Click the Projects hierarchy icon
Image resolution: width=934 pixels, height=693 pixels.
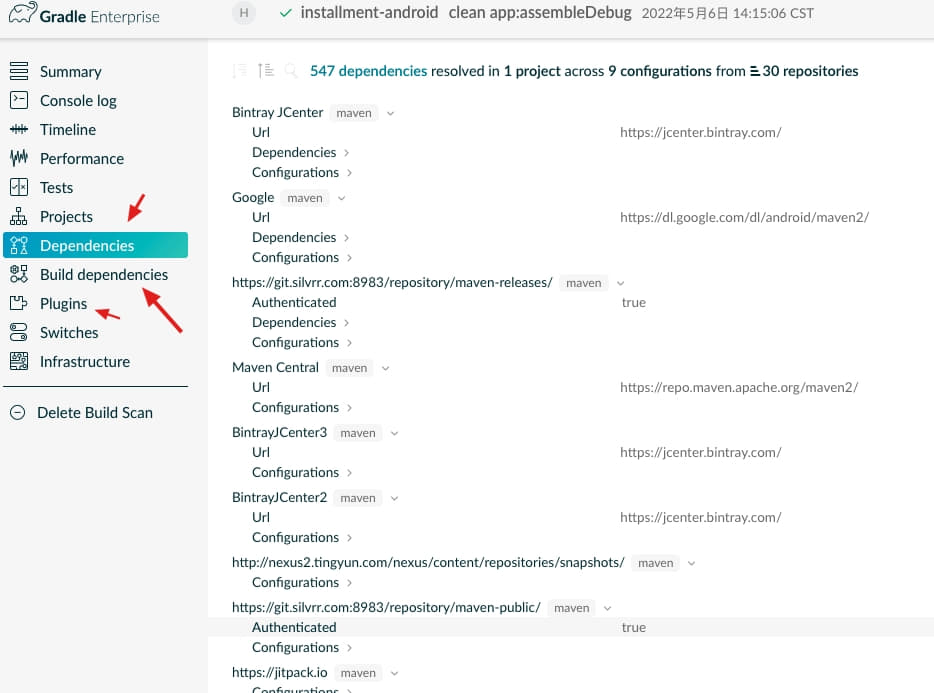19,216
